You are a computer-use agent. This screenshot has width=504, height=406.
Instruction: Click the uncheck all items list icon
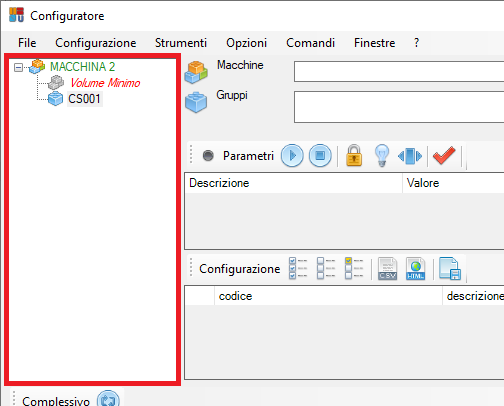[326, 268]
